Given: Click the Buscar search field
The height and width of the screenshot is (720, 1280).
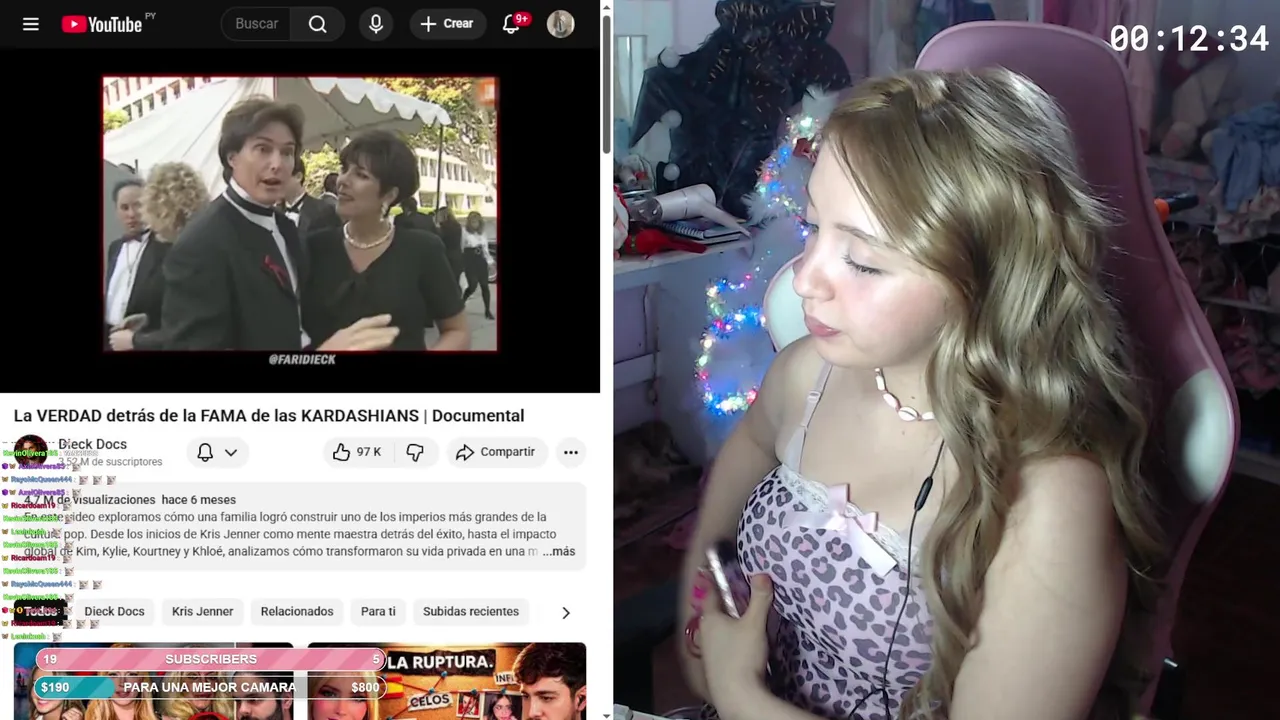Looking at the screenshot, I should [x=257, y=24].
